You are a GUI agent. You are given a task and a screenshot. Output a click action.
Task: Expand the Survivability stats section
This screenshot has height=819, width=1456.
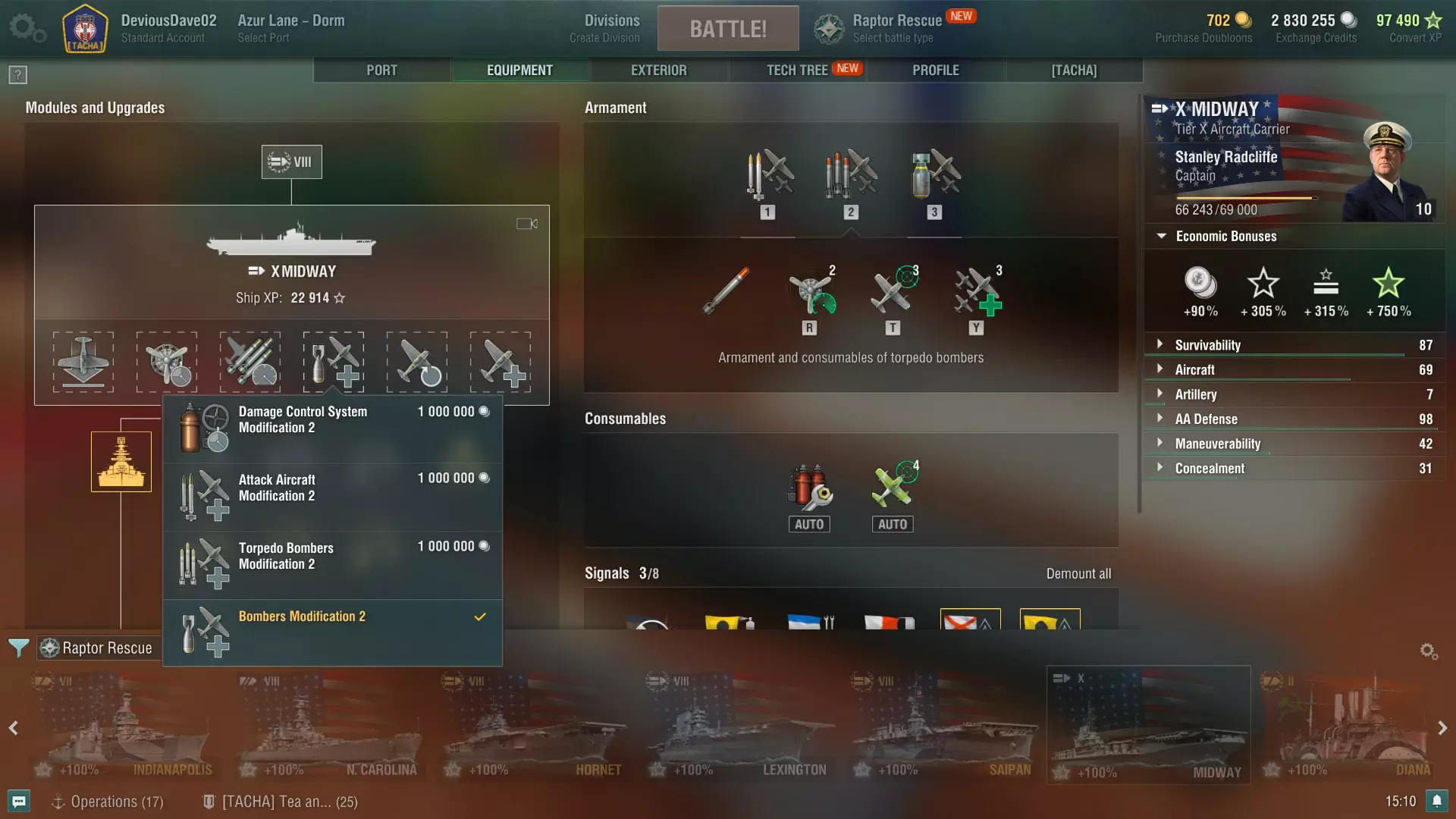click(1294, 345)
